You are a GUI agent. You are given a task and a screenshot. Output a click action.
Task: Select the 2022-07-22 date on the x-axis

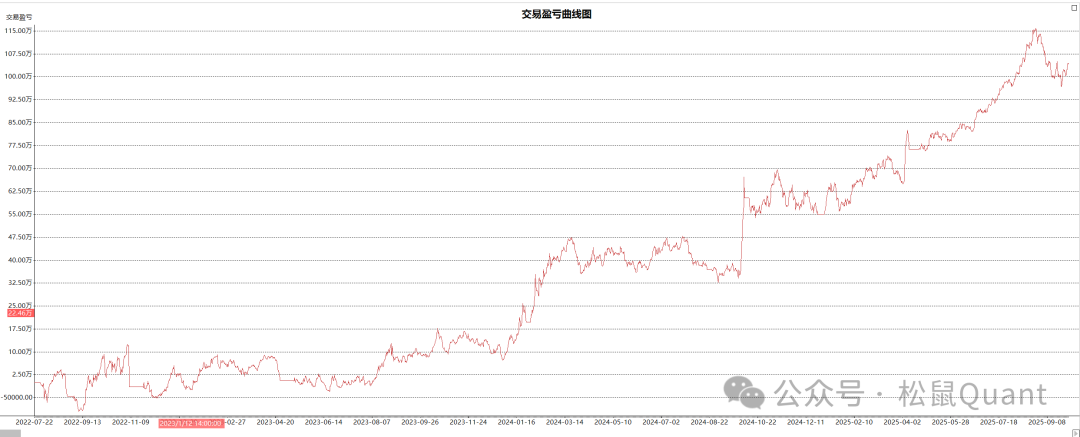click(30, 423)
